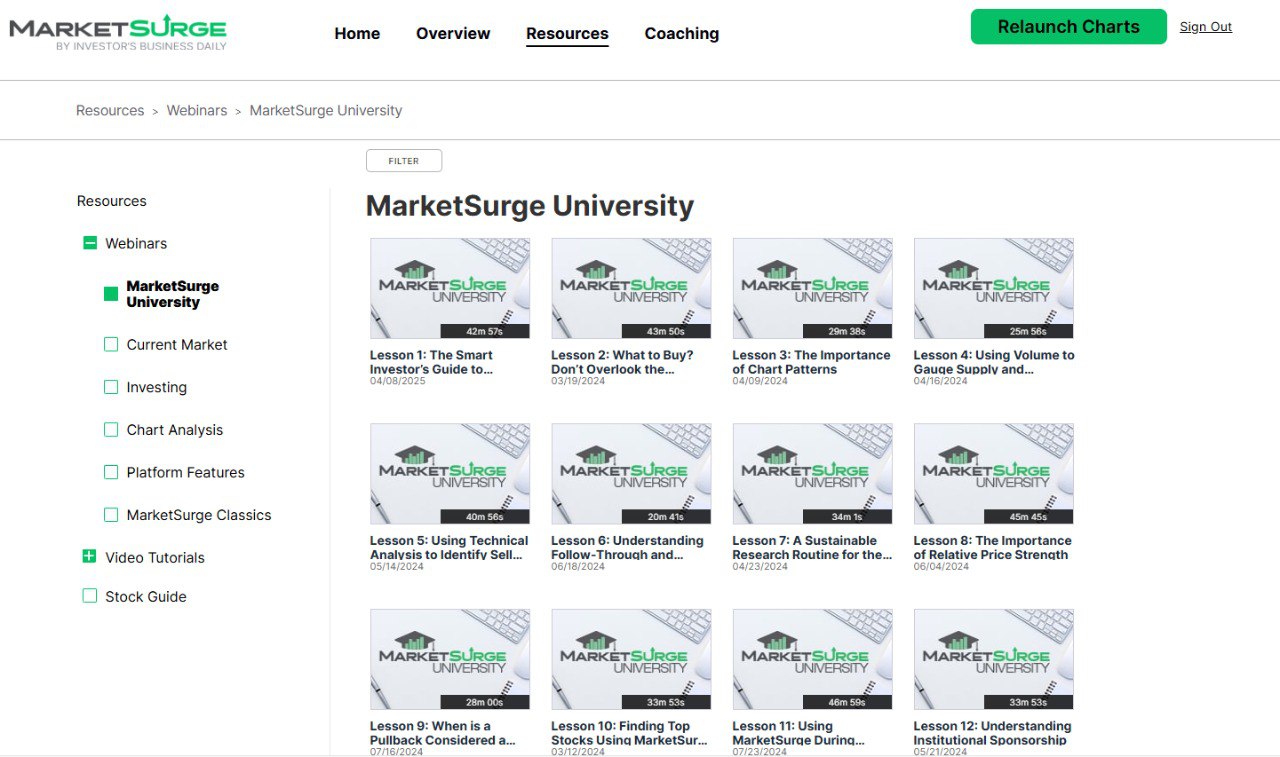Screen dimensions: 1280x757
Task: Toggle the Chart Analysis checkbox
Action: (x=111, y=430)
